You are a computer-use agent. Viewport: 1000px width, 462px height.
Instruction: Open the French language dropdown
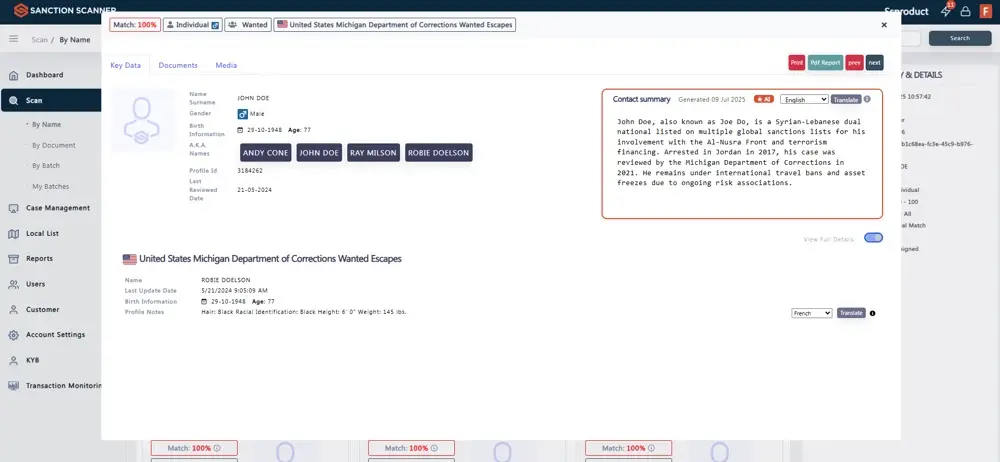pos(811,313)
